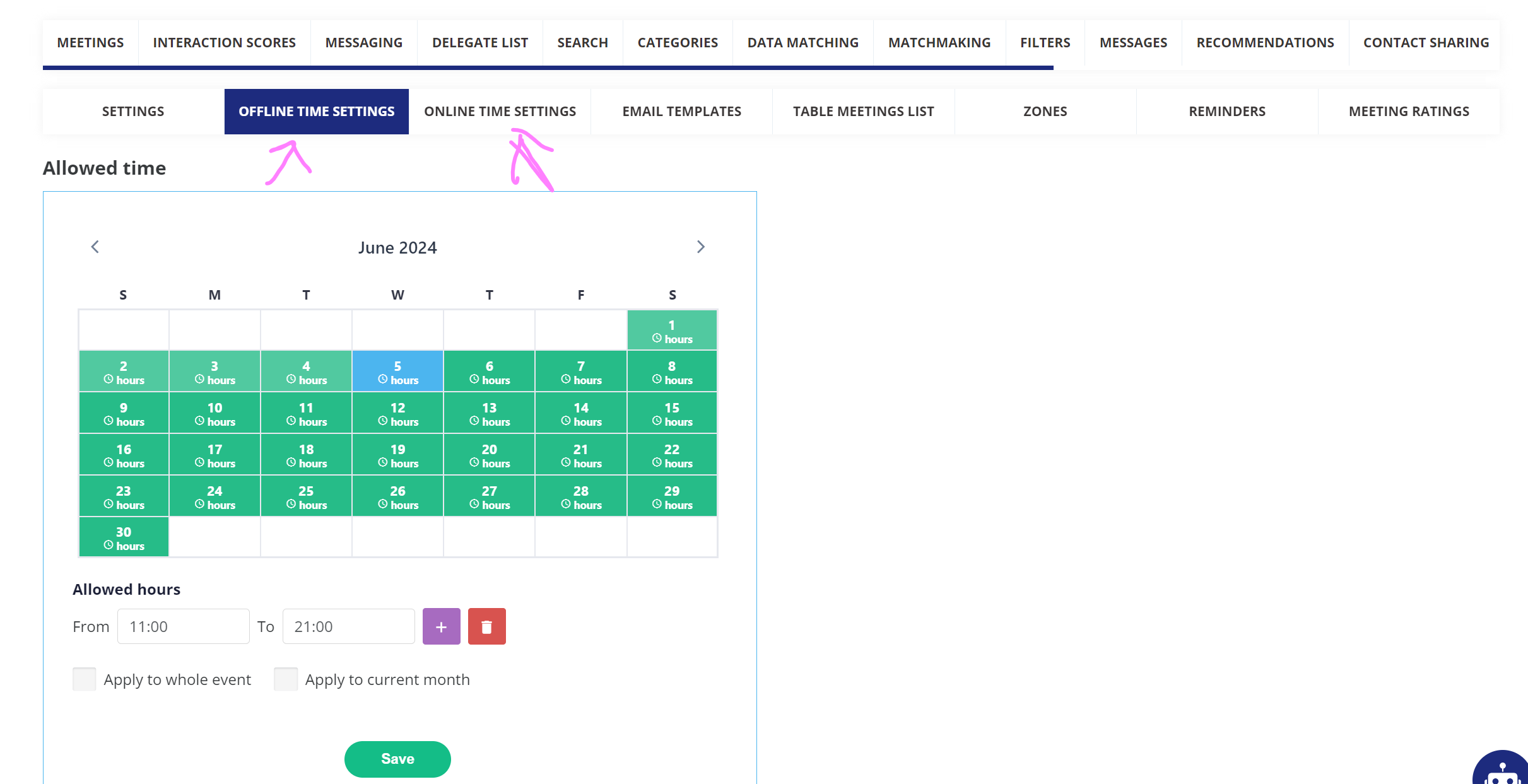Click the red trash delete icon
Image resolution: width=1528 pixels, height=784 pixels.
tap(486, 626)
